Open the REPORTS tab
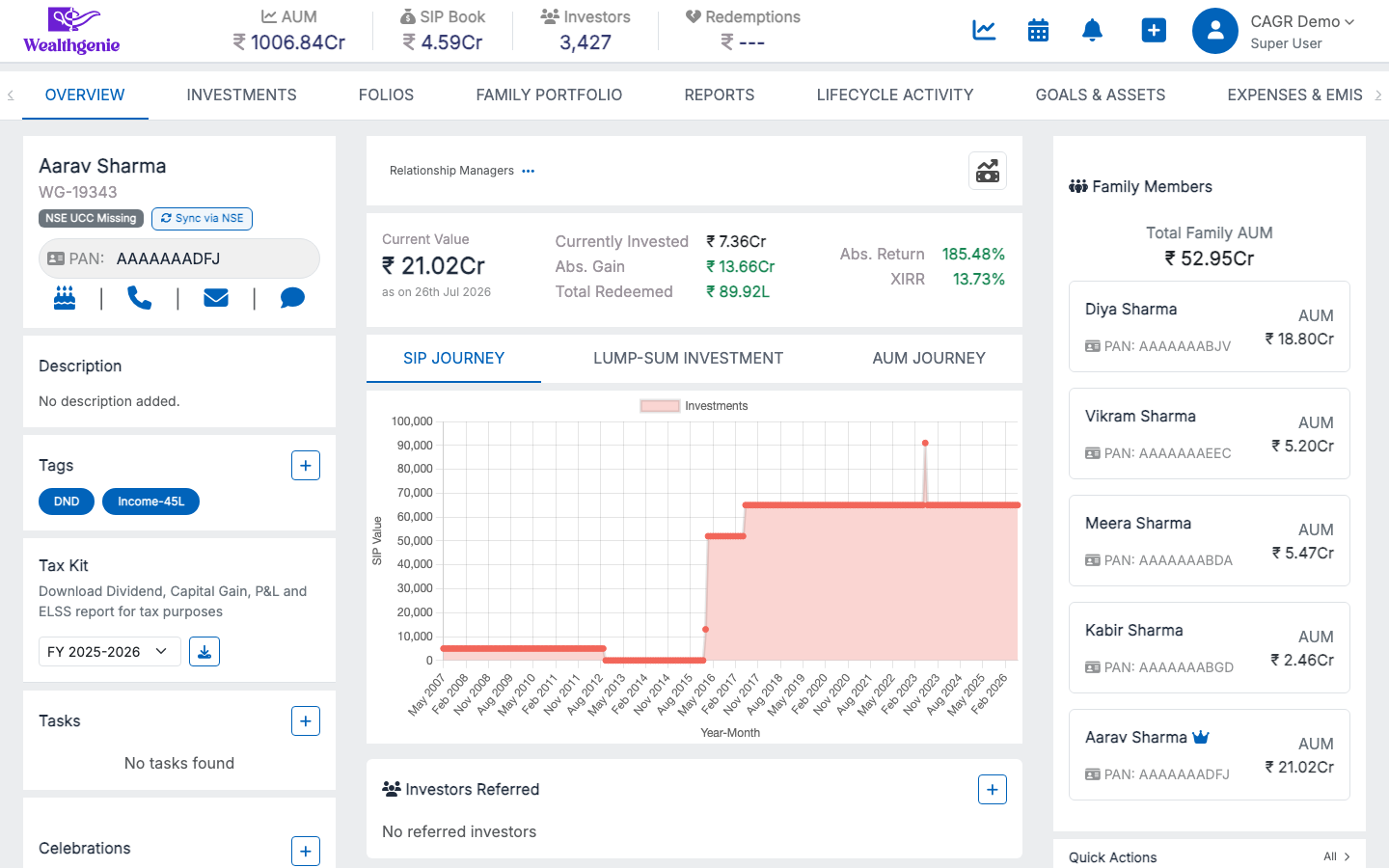Screen dimensions: 1389x868 coord(720,95)
